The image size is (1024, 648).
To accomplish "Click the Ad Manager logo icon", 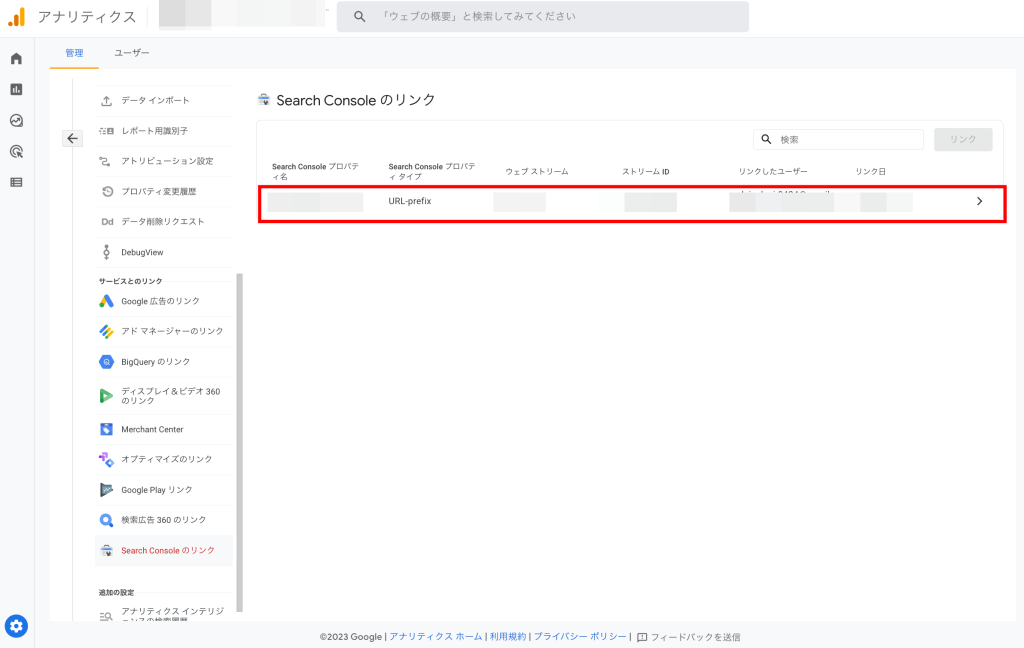I will (106, 331).
